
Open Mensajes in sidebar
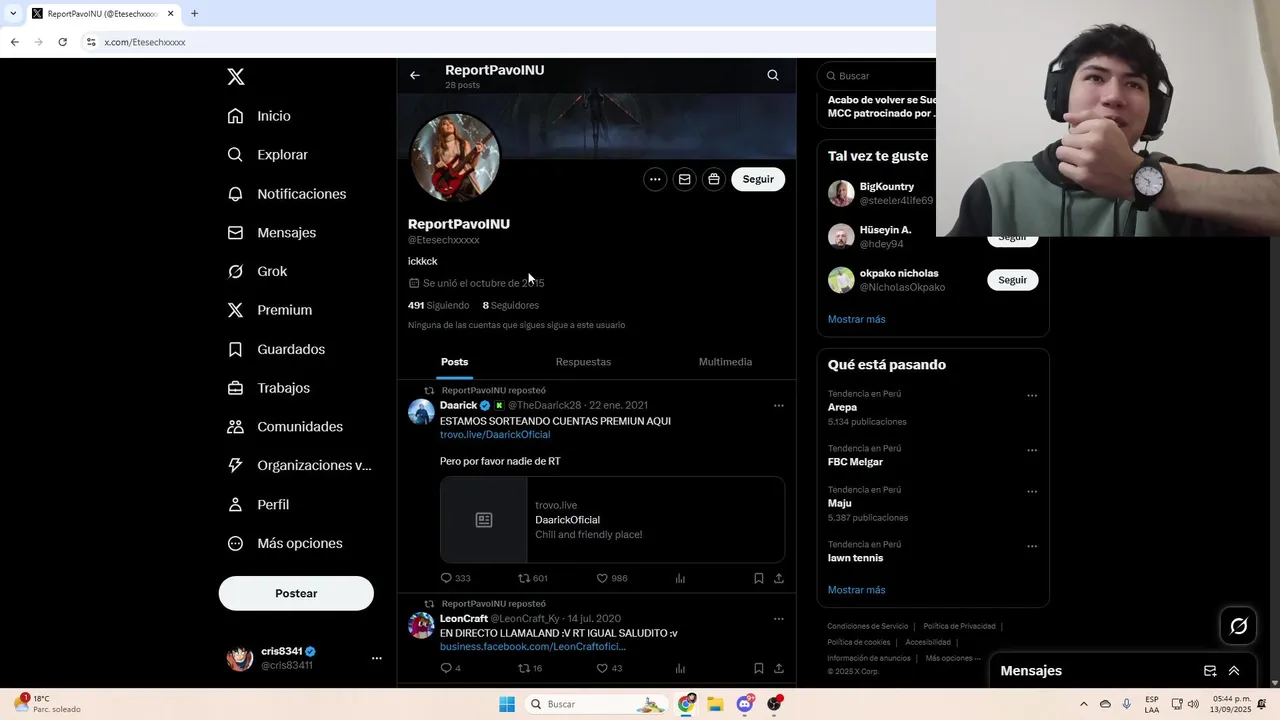pyautogui.click(x=271, y=232)
